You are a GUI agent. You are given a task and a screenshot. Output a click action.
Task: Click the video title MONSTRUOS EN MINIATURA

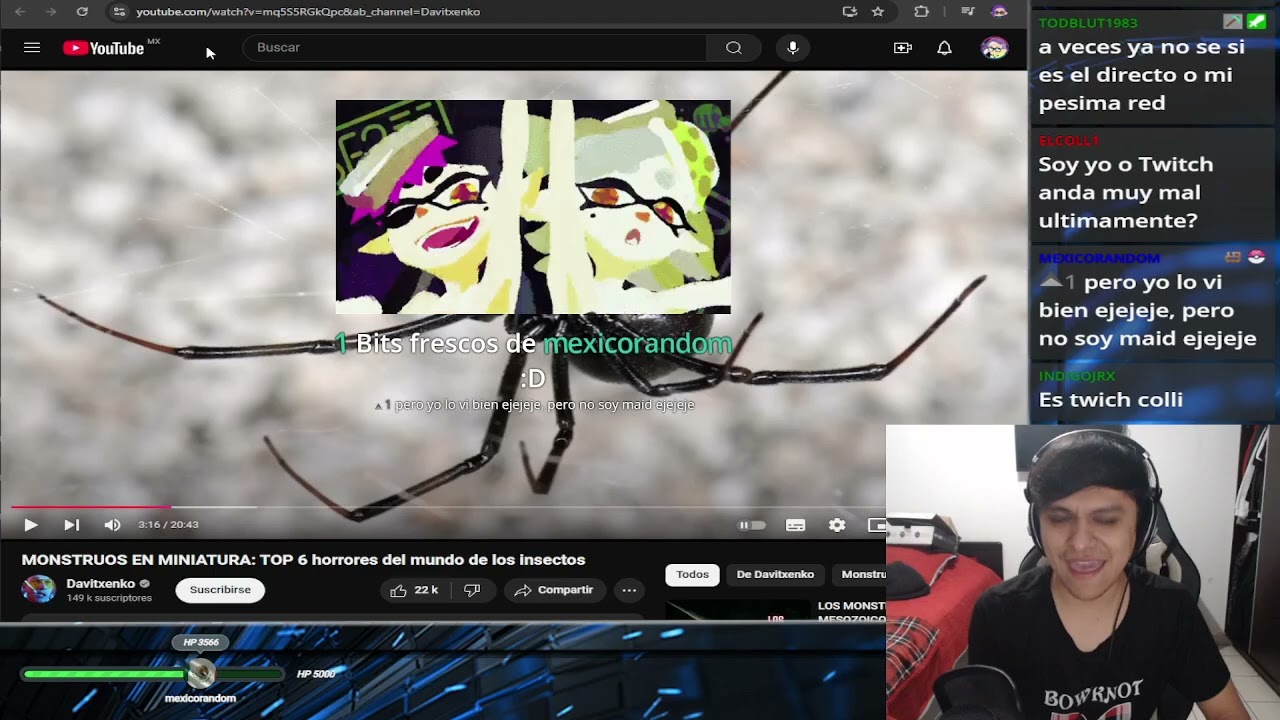(x=303, y=560)
